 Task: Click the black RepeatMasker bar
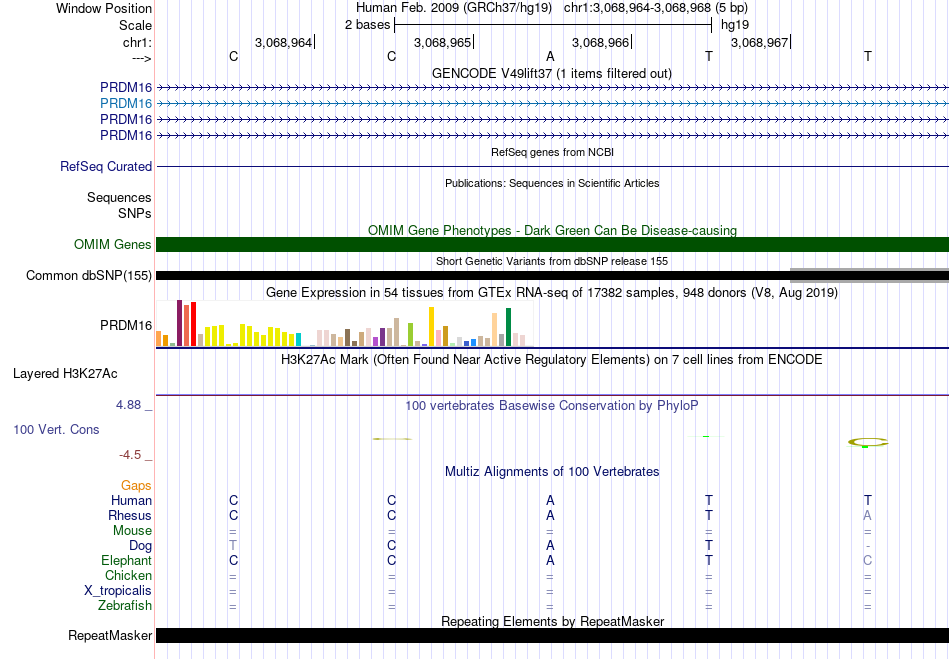pos(552,635)
